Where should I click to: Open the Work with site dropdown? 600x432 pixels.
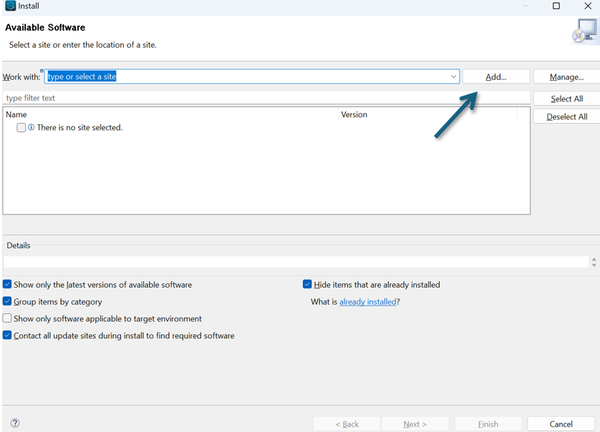[x=453, y=76]
